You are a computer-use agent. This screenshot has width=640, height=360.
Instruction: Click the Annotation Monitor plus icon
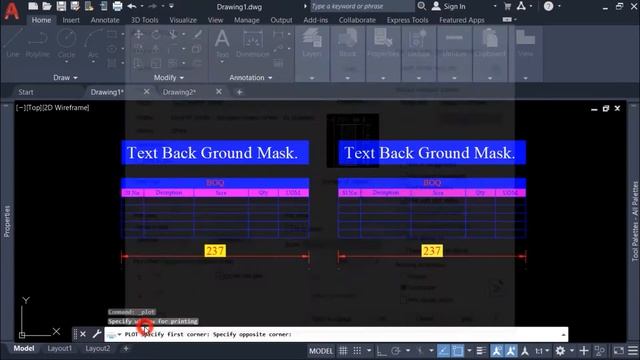click(584, 351)
